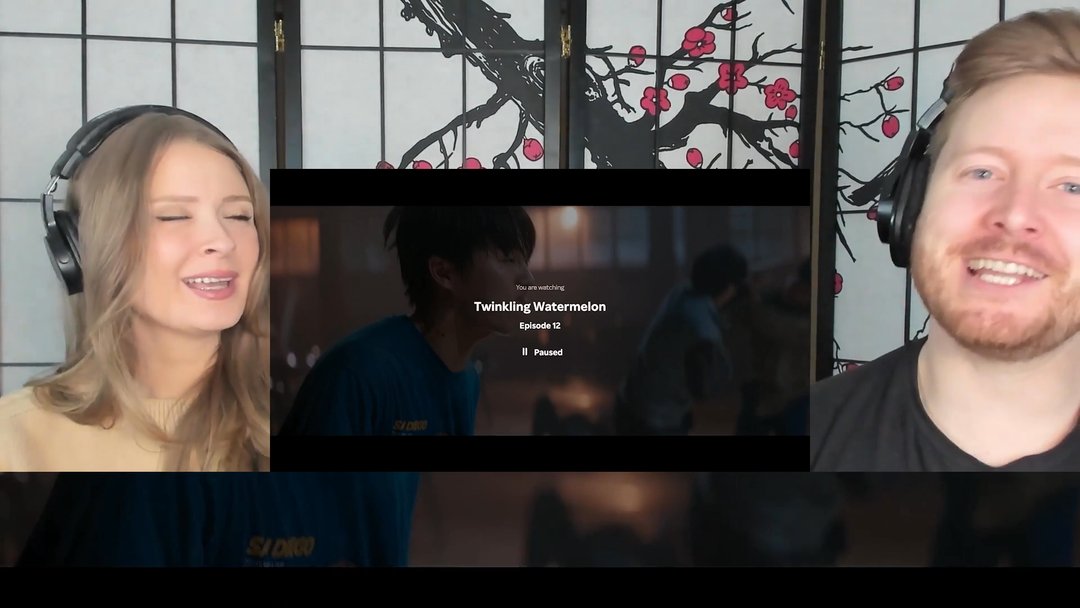Click the Episode 12 label

tap(539, 326)
